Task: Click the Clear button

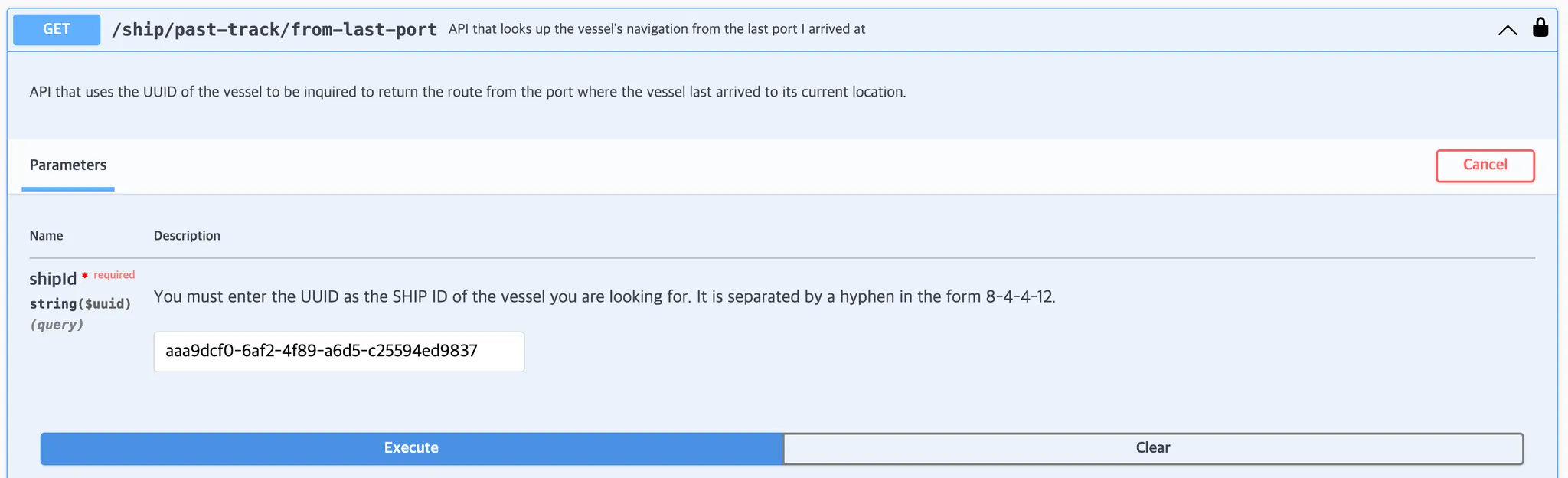Action: coord(1152,448)
